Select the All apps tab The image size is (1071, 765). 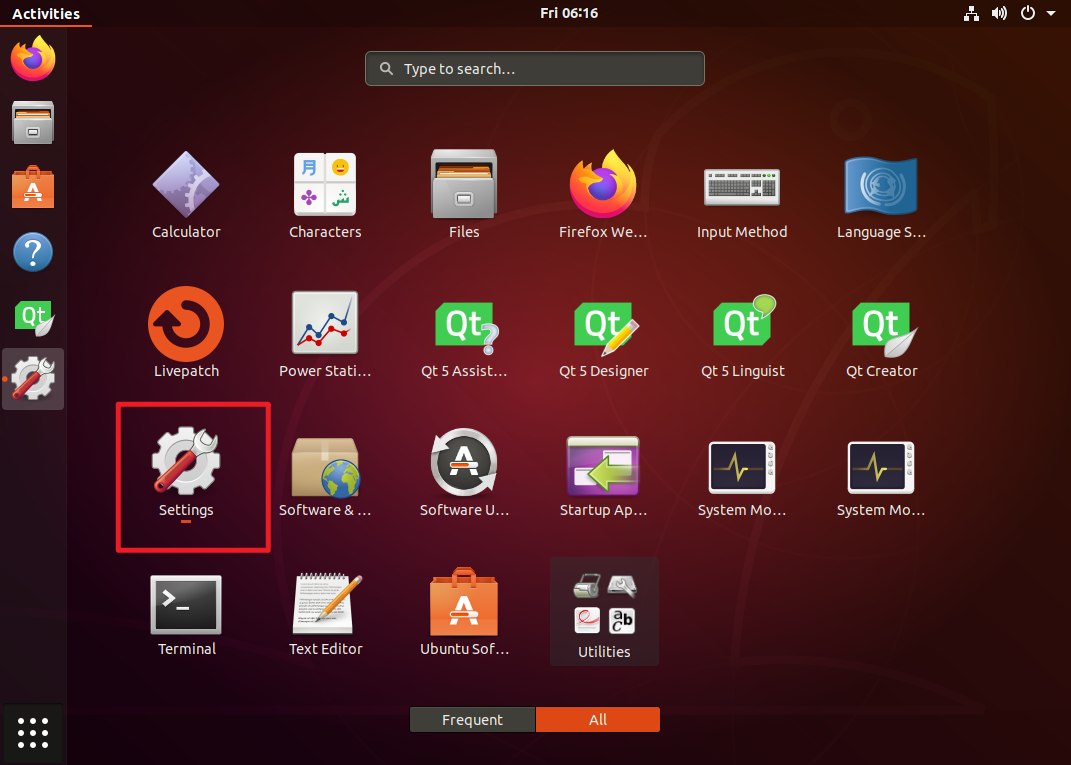pyautogui.click(x=598, y=719)
